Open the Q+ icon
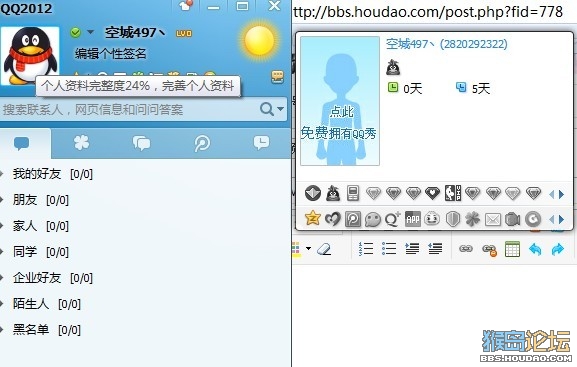The image size is (577, 367). pyautogui.click(x=393, y=219)
